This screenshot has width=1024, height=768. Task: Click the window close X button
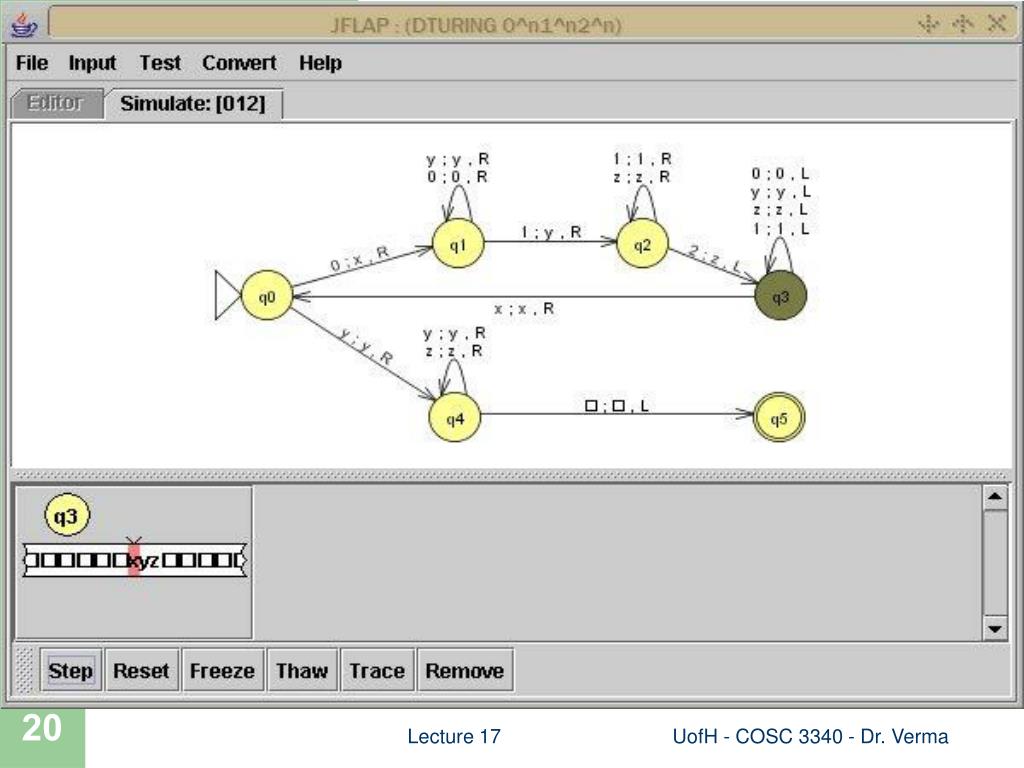tap(997, 24)
